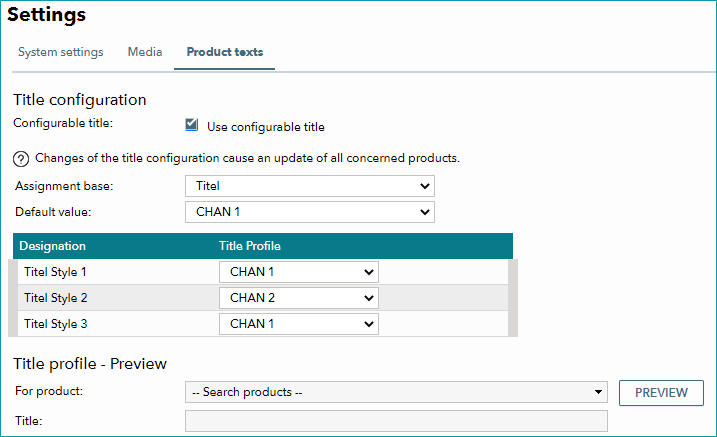
Task: Uncheck Use configurable title checkbox
Action: 192,125
